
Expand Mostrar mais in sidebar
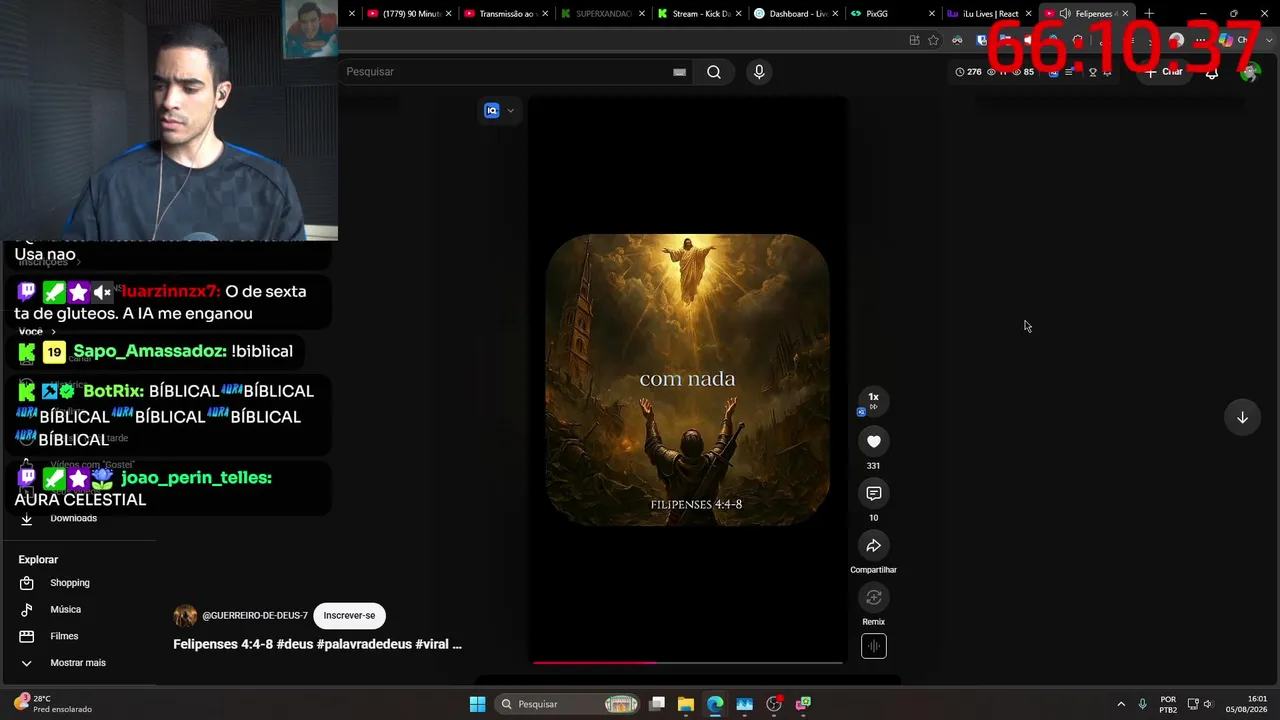click(77, 663)
